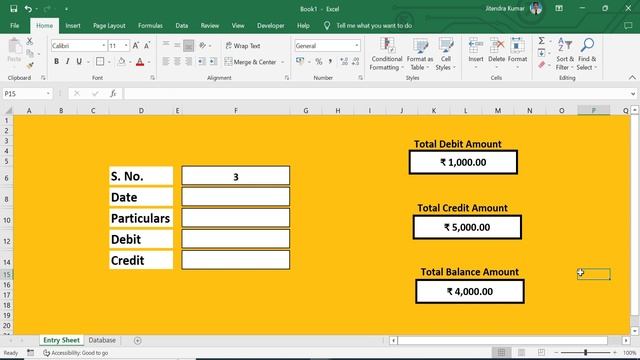
Task: Open Format as Table
Action: pos(420,54)
